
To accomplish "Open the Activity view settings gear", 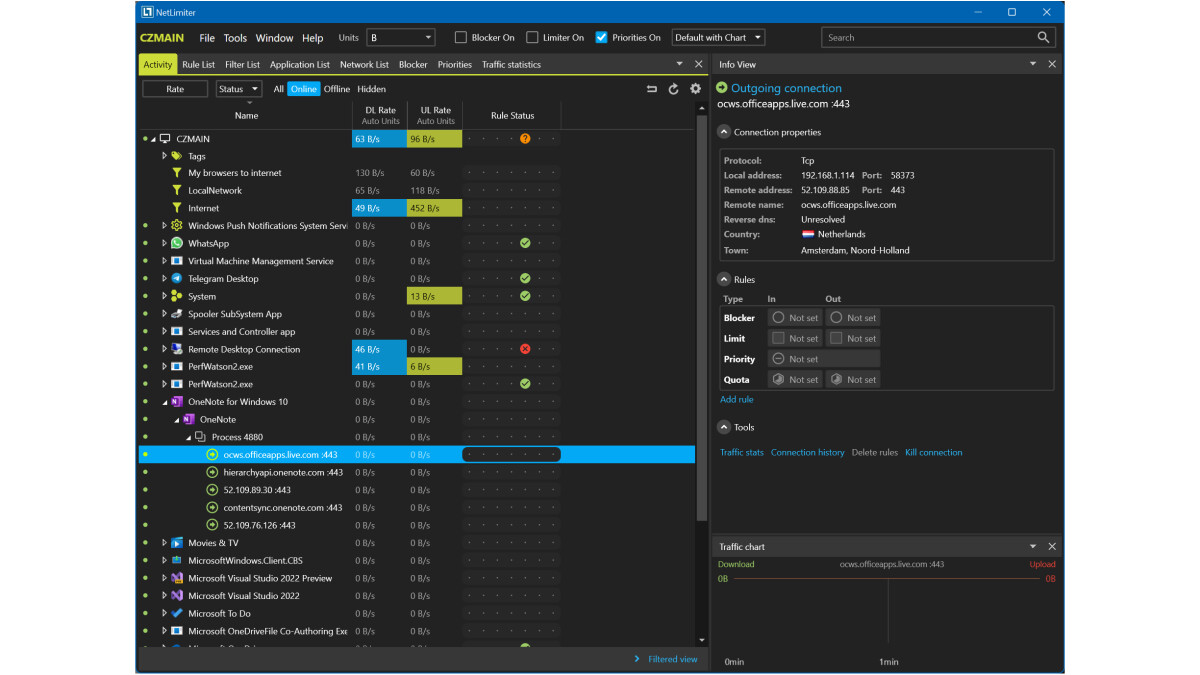I will pos(695,89).
